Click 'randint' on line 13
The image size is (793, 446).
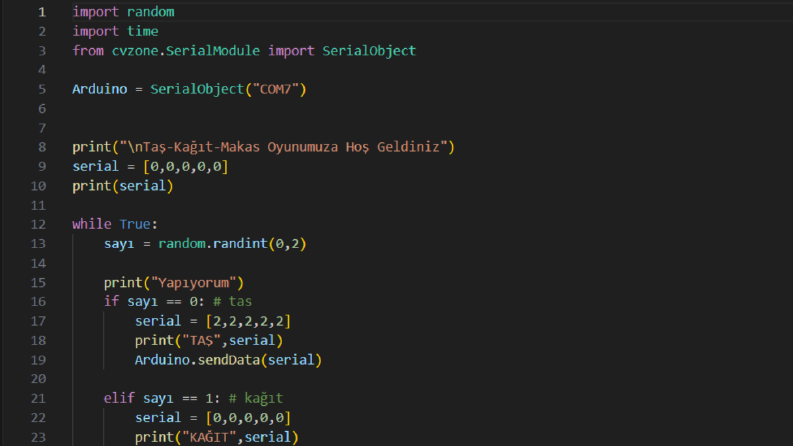[x=240, y=244]
